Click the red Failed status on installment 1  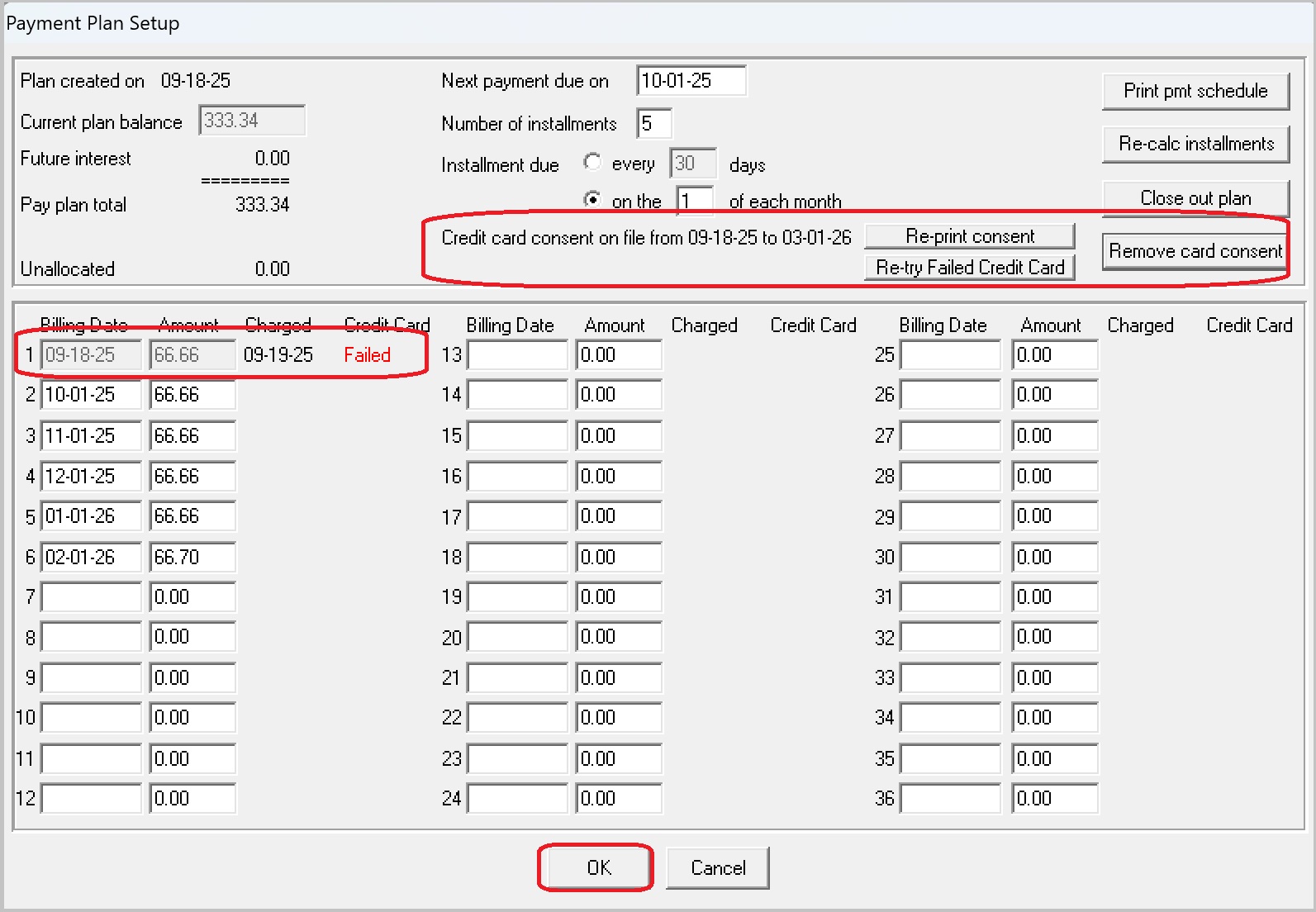point(367,355)
